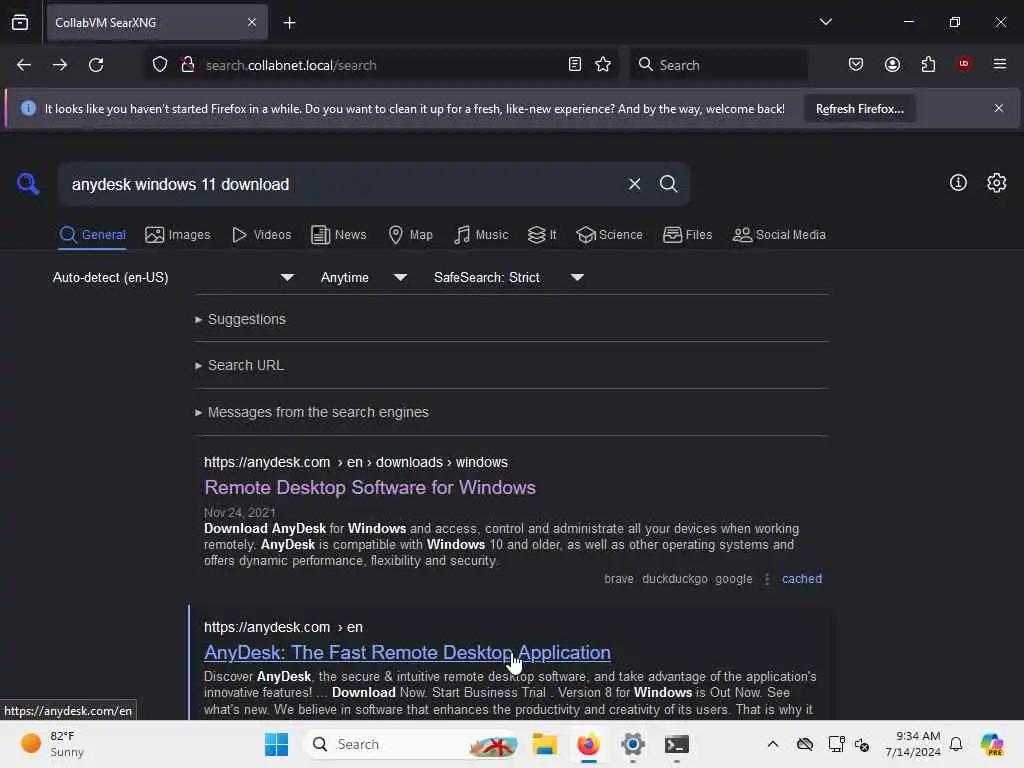The image size is (1024, 768).
Task: Focus the Firefox toolbar Search box
Action: click(x=718, y=65)
